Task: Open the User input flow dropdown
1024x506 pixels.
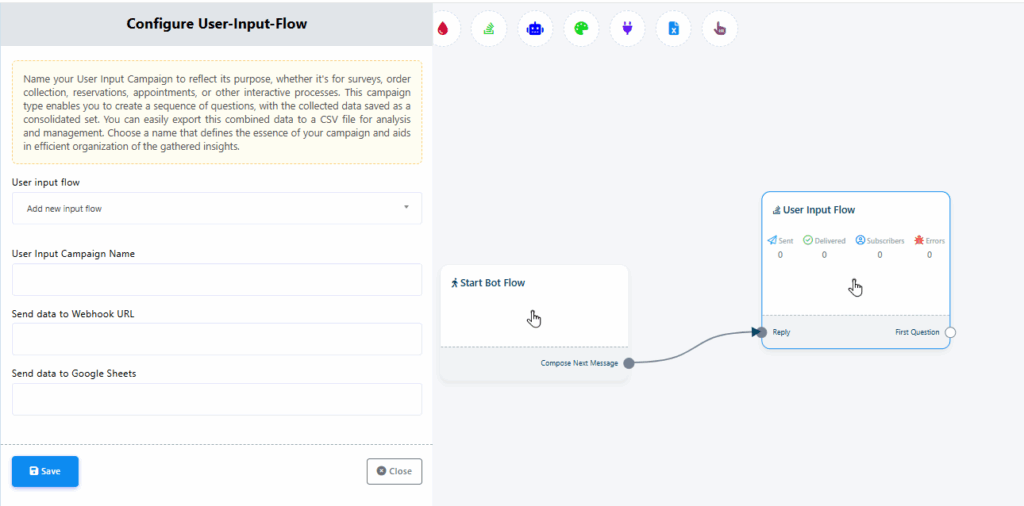Action: pos(217,208)
